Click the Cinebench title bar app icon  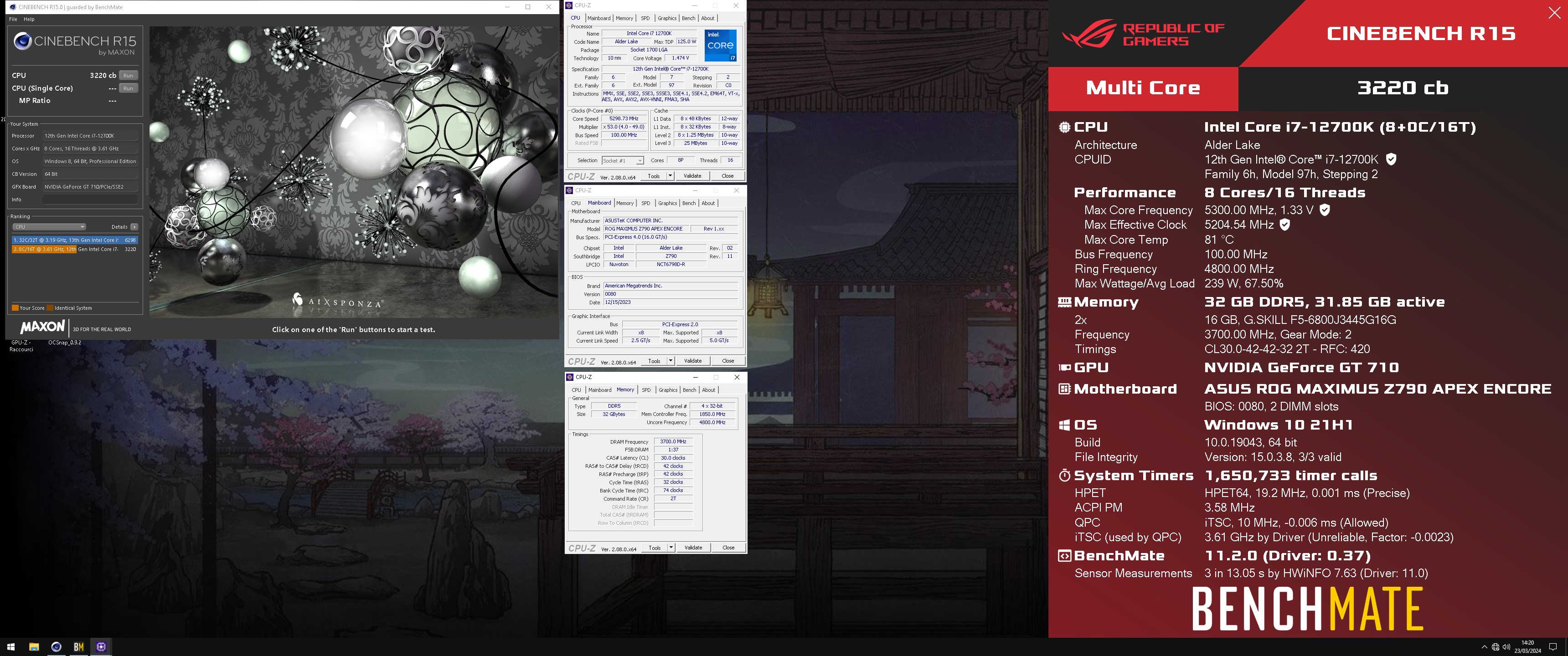point(13,7)
